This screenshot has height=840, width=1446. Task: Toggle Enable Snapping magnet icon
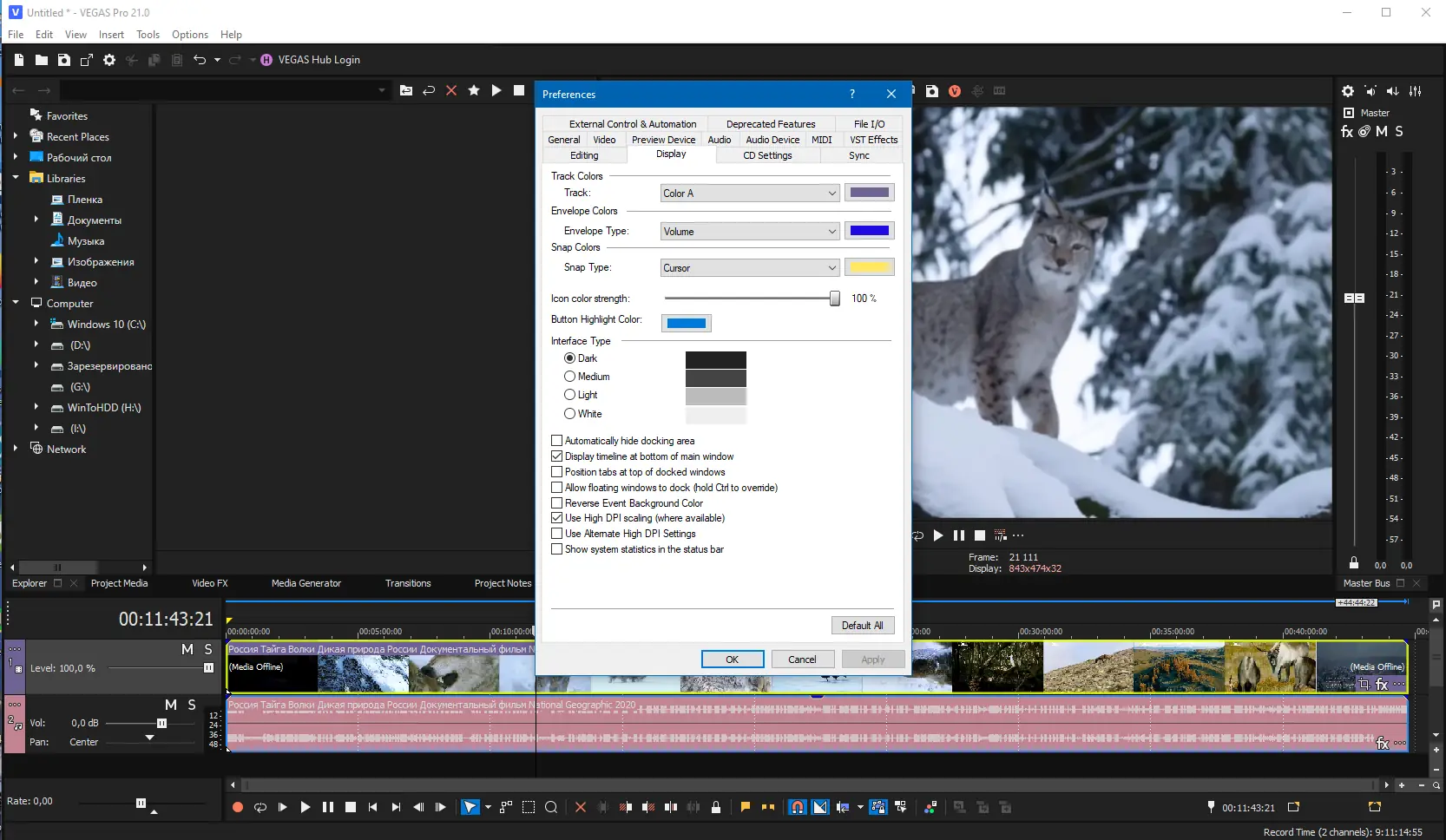tap(798, 807)
